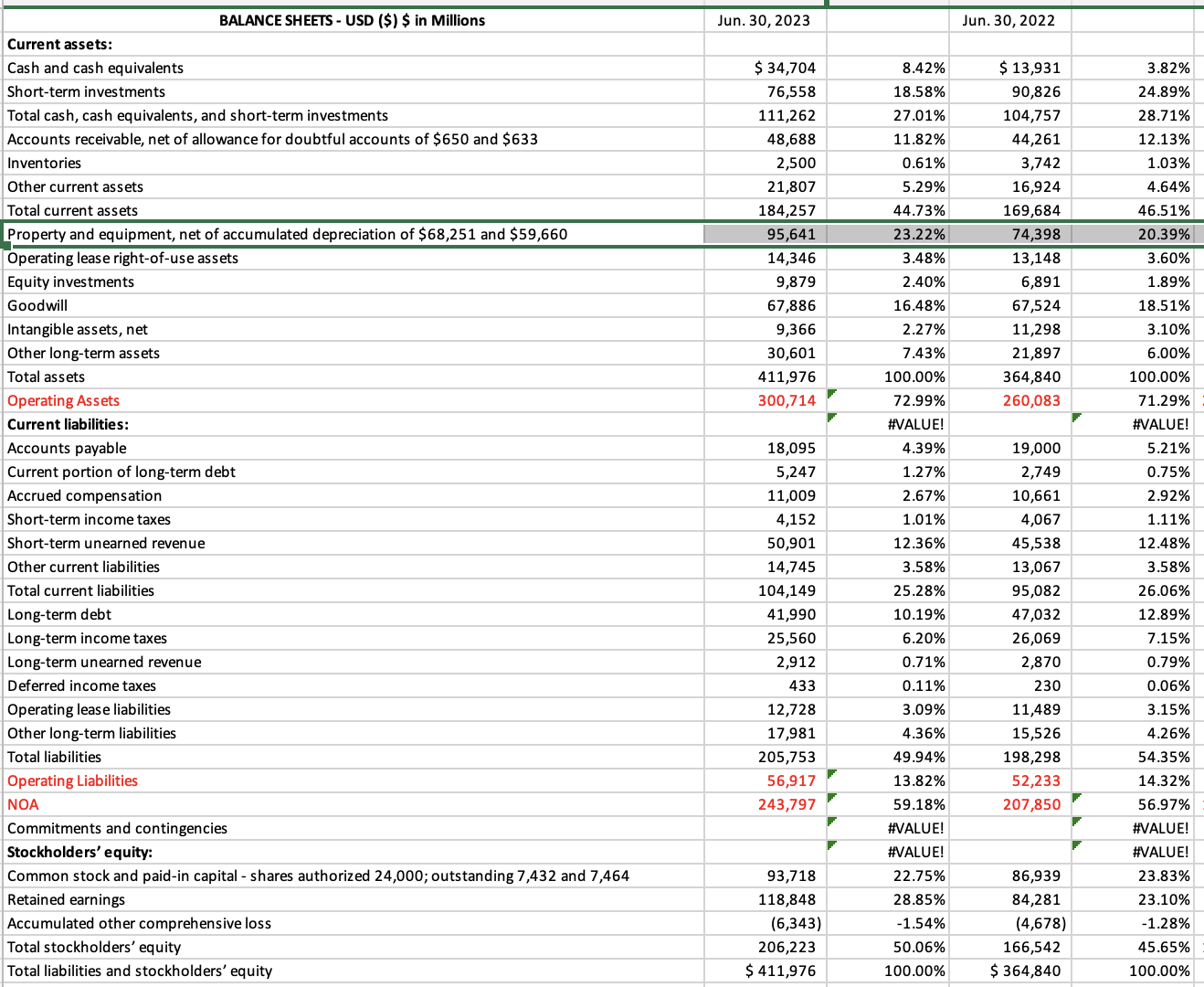Click the green flag on the NOA 59.18% cell

tap(831, 800)
